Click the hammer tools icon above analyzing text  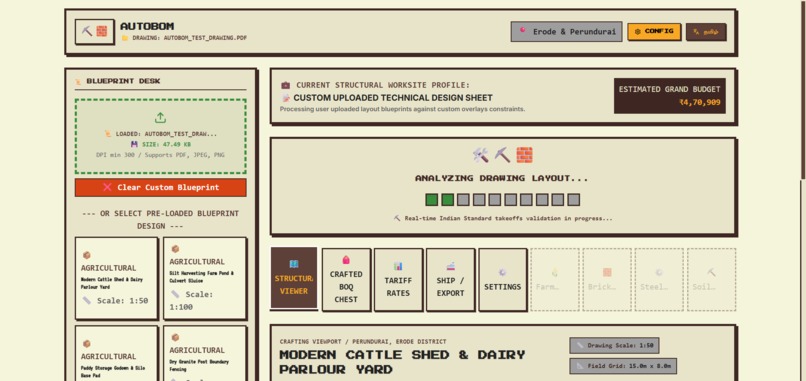pyautogui.click(x=481, y=155)
